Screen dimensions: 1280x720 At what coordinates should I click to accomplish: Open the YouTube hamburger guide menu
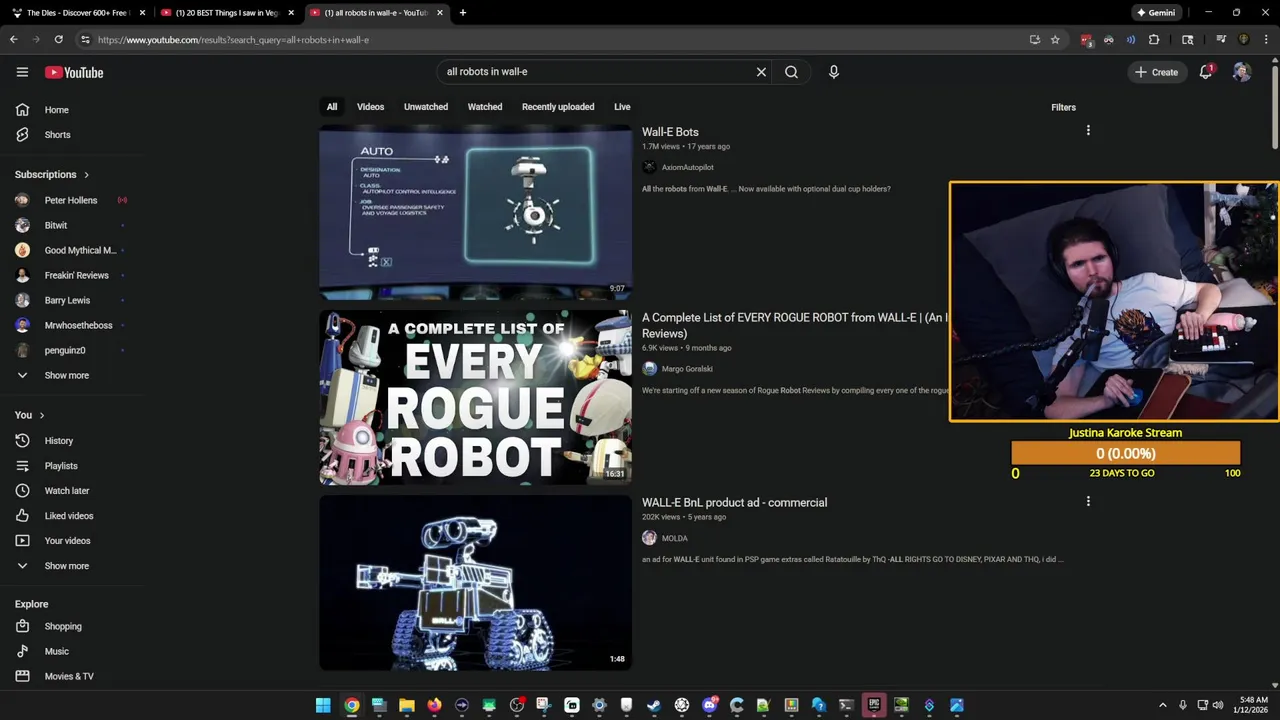pyautogui.click(x=22, y=72)
